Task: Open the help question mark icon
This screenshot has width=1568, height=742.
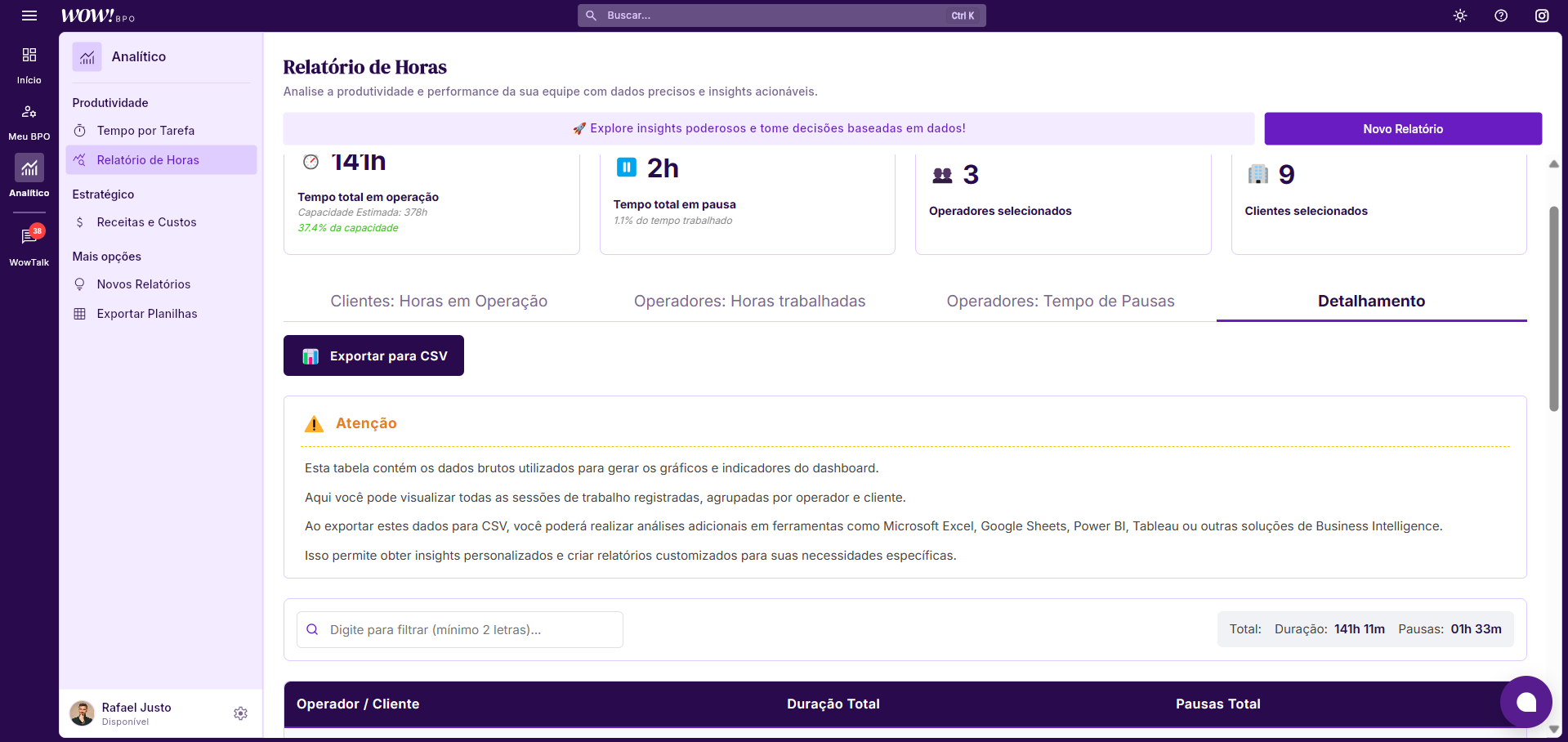Action: click(1501, 16)
